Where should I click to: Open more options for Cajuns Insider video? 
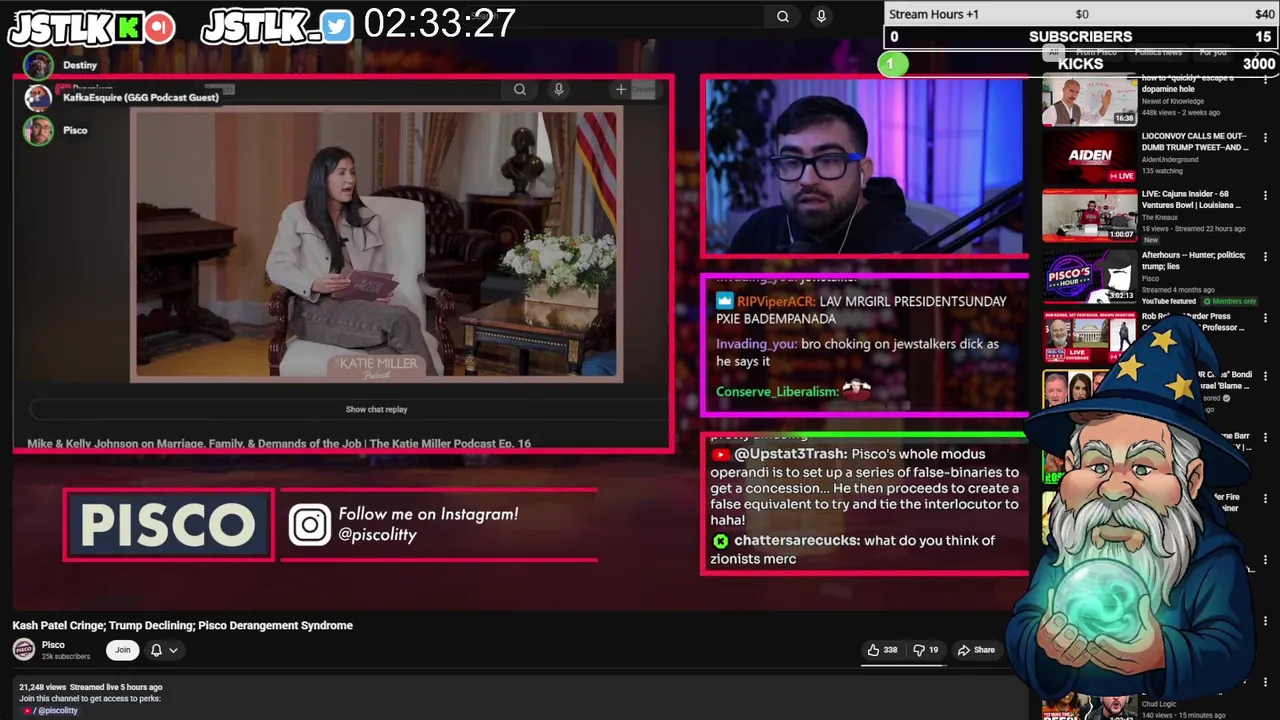pos(1265,196)
